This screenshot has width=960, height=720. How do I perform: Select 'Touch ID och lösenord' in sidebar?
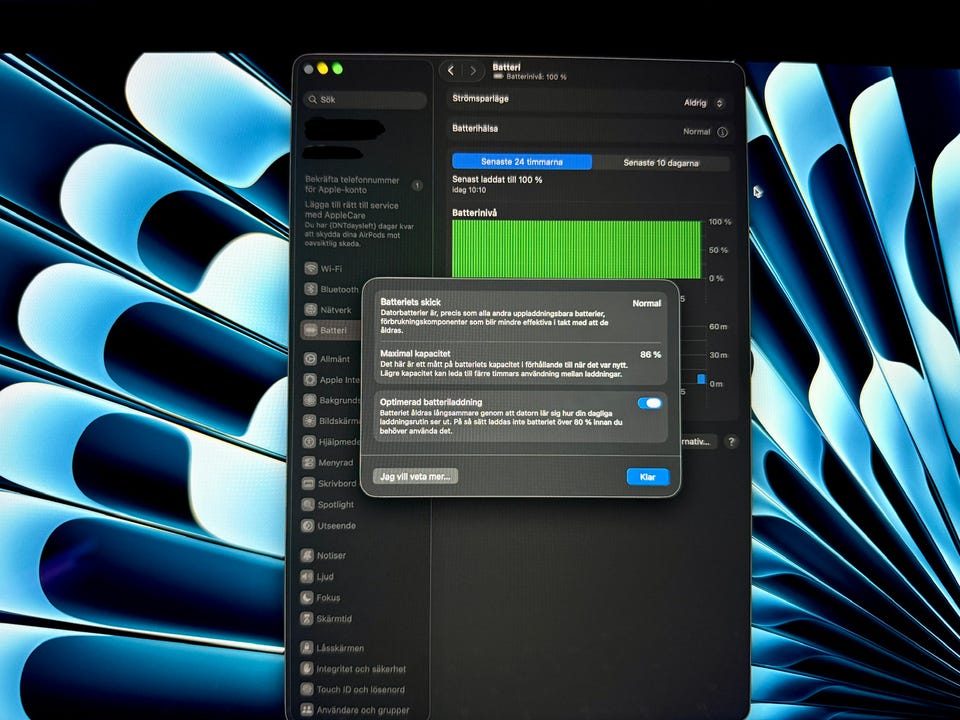tap(360, 690)
